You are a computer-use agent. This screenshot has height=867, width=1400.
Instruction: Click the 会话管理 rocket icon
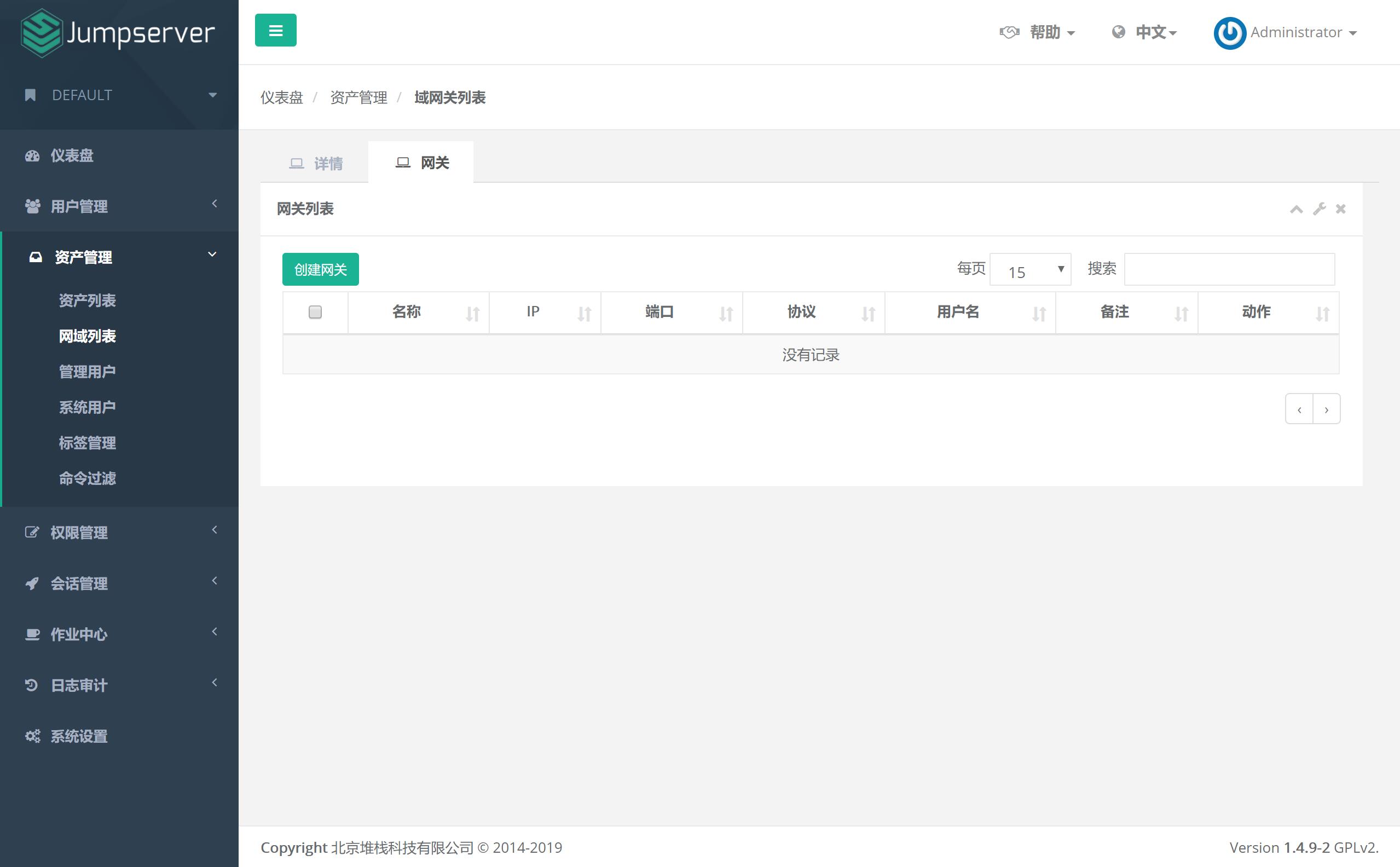click(x=32, y=583)
